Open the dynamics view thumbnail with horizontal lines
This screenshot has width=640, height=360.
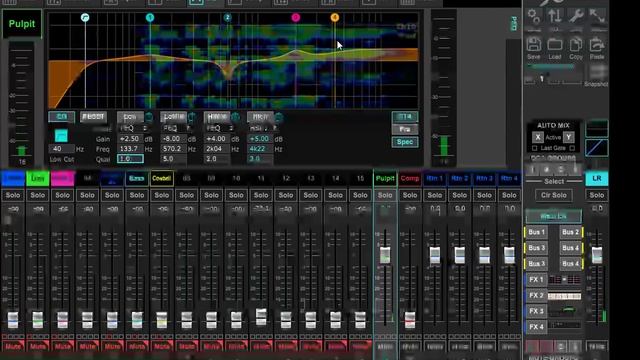click(597, 129)
